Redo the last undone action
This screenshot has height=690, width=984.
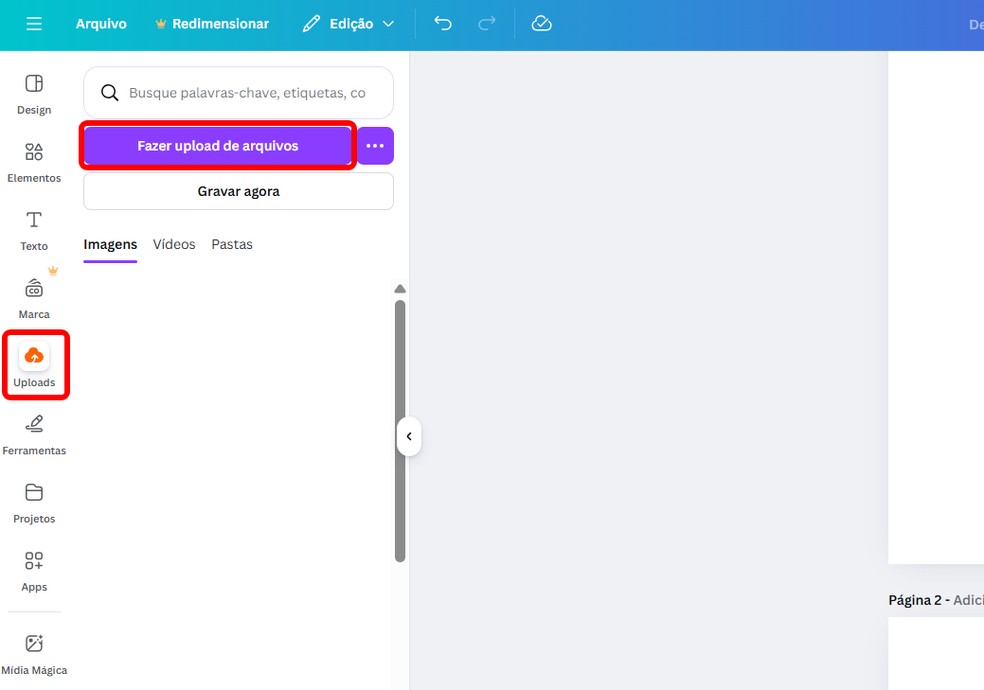point(486,24)
